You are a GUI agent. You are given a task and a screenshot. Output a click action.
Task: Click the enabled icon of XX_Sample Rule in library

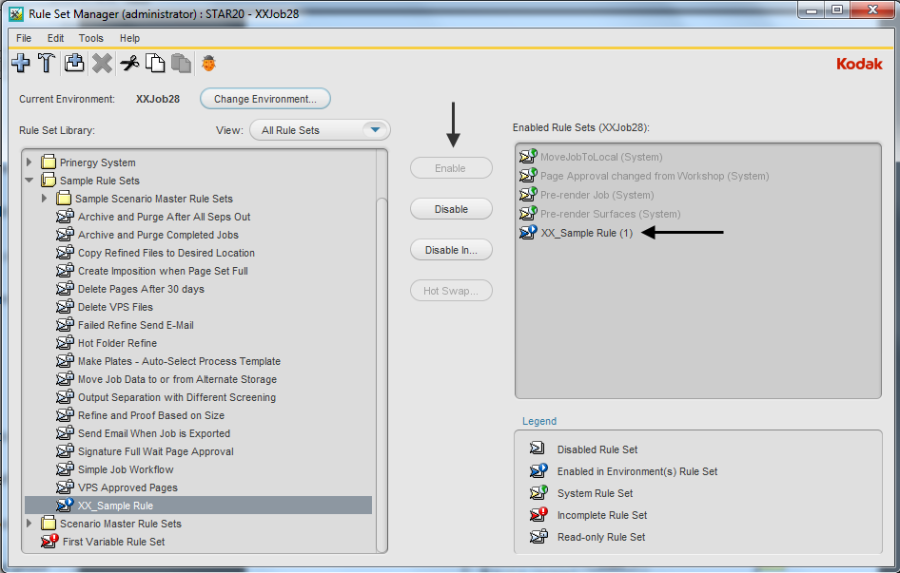[65, 505]
